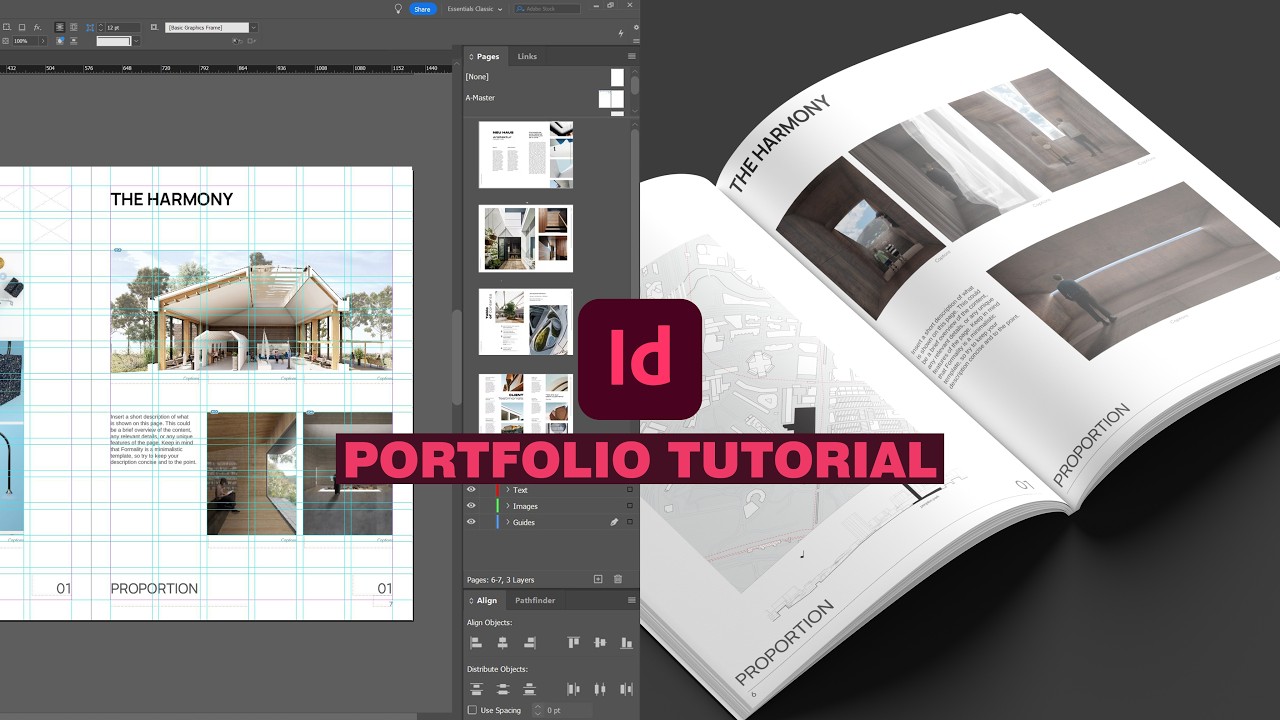Viewport: 1280px width, 720px height.
Task: Click the lightning quick apply icon
Action: [621, 33]
